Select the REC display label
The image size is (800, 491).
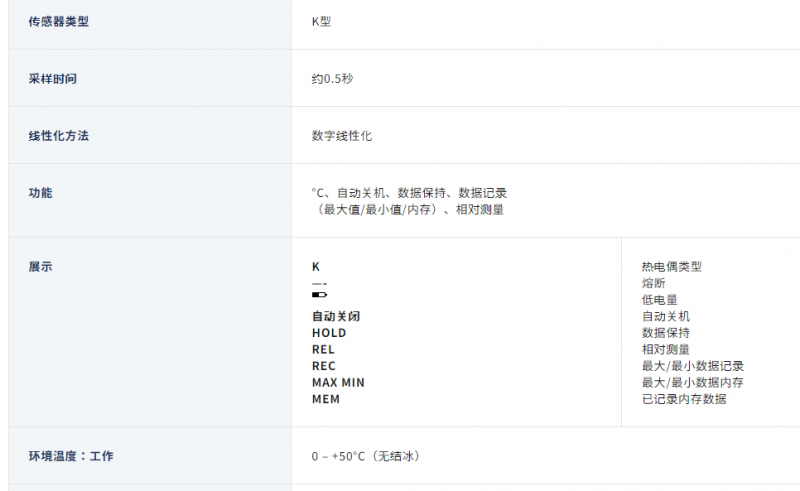click(x=323, y=366)
